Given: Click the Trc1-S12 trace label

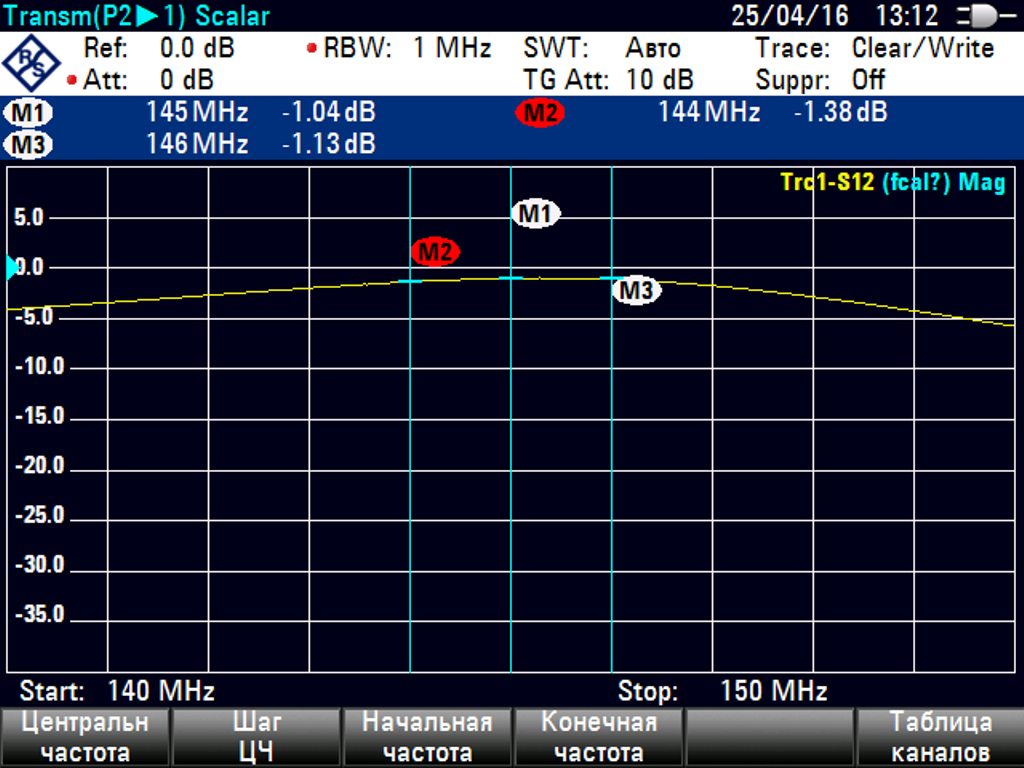Looking at the screenshot, I should point(828,182).
